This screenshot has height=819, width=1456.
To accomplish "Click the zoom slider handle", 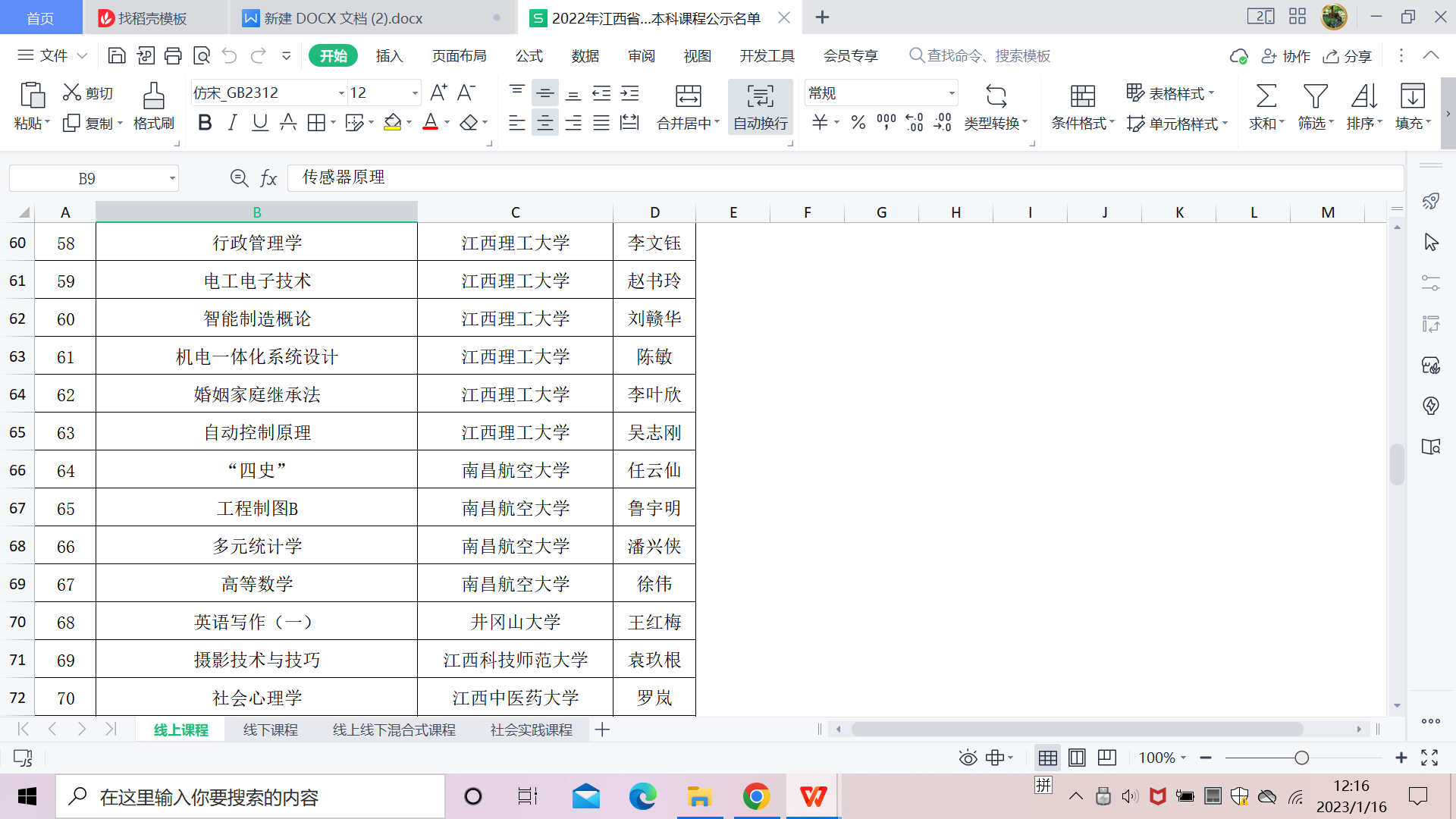I will 1301,758.
